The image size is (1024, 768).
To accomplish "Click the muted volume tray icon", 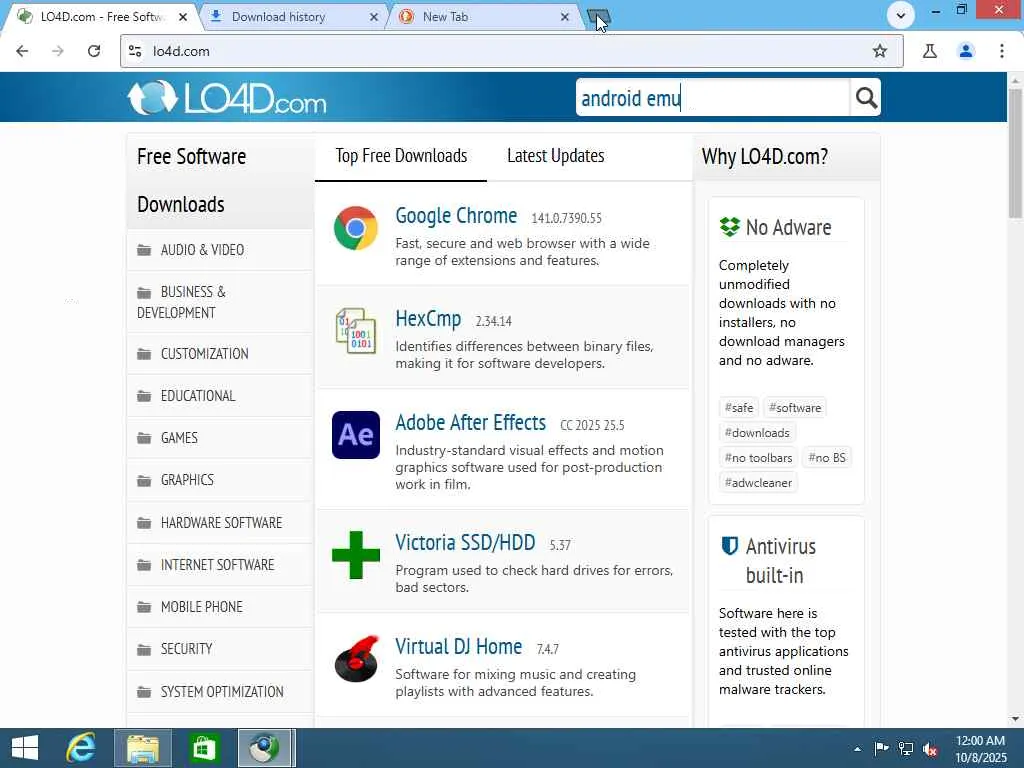I will (930, 749).
